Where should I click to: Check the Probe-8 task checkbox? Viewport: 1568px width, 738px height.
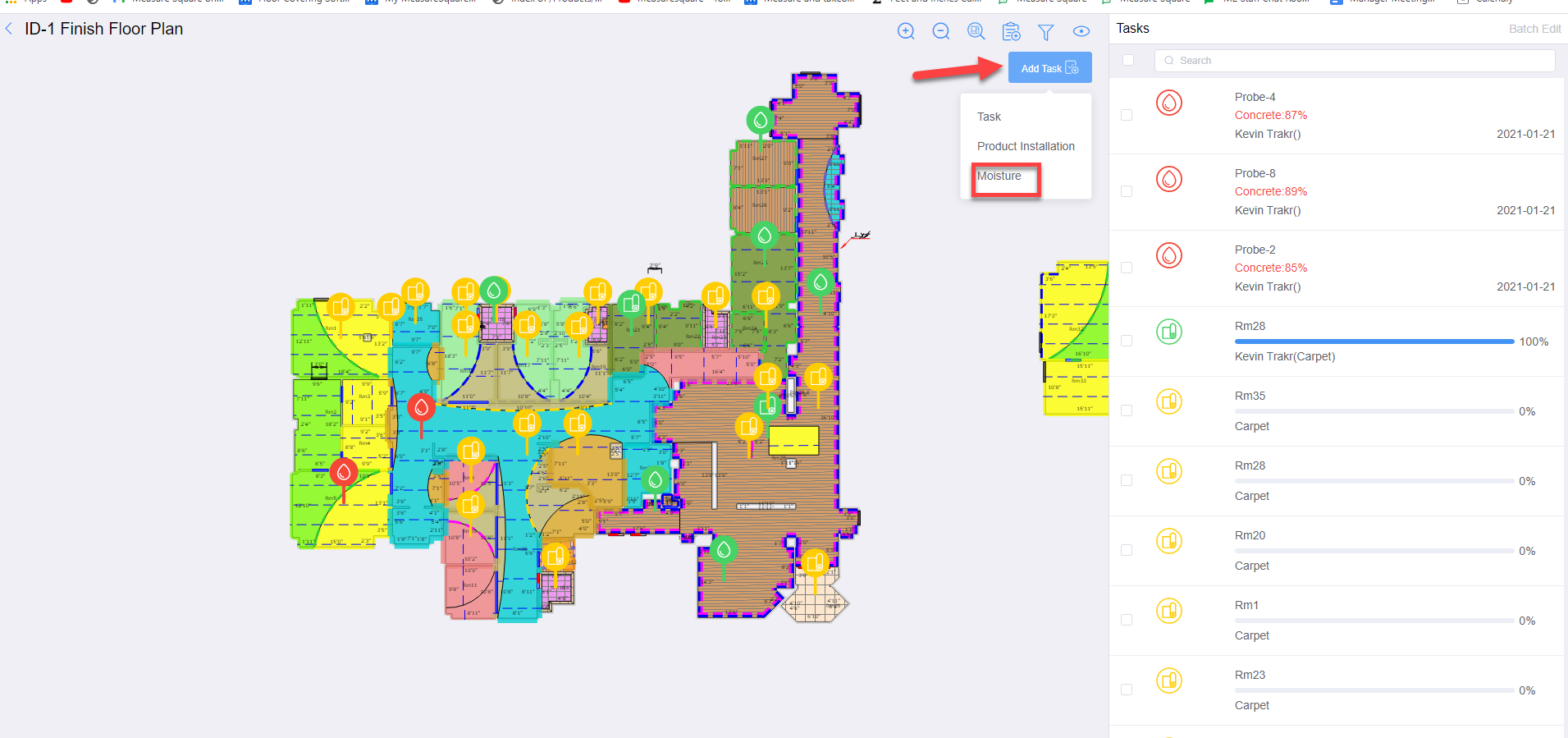click(1127, 191)
